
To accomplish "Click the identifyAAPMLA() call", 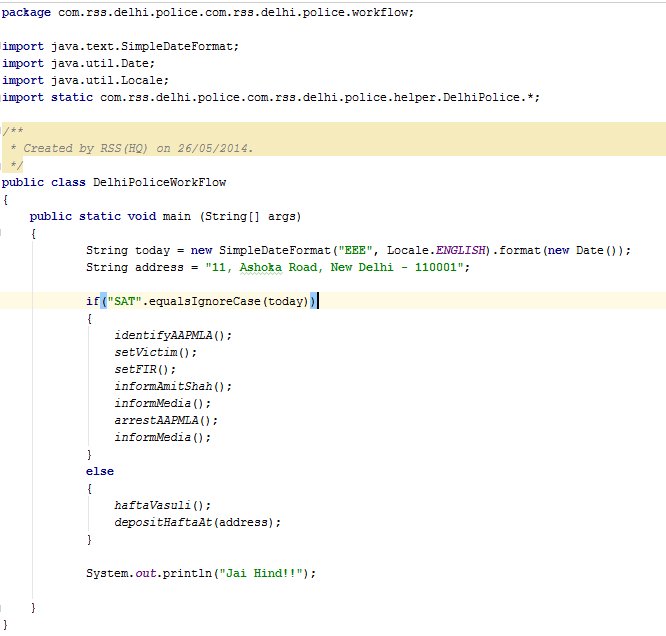I will point(173,335).
